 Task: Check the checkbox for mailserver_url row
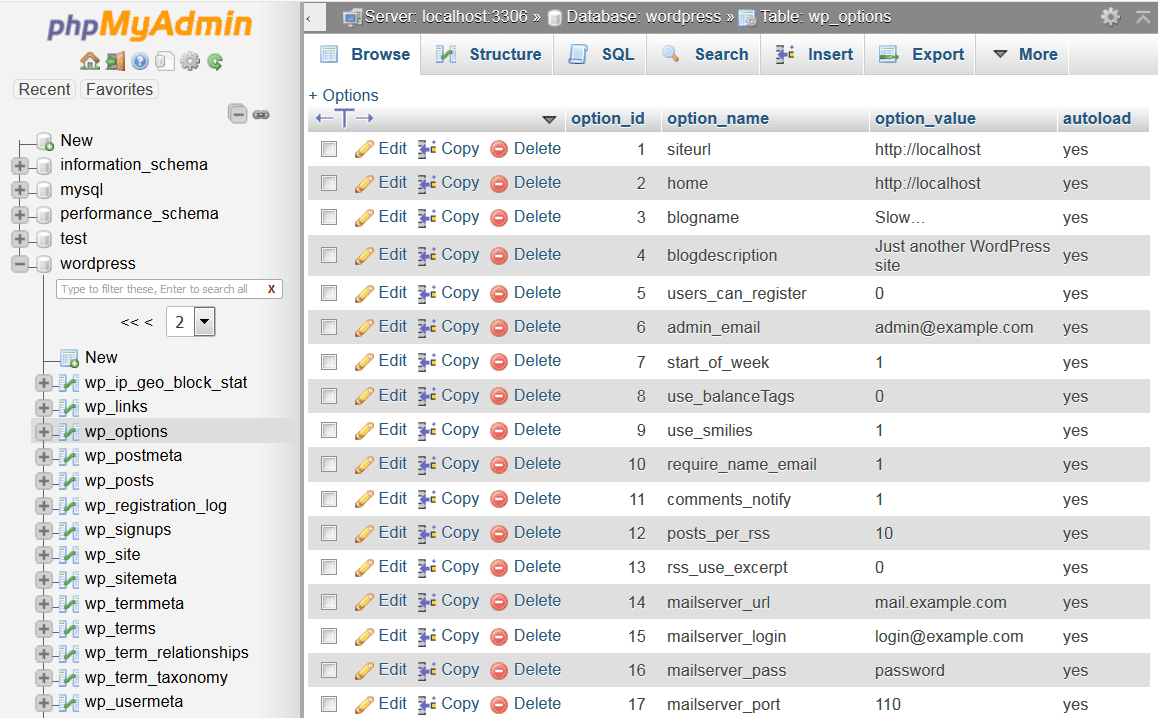tap(329, 601)
